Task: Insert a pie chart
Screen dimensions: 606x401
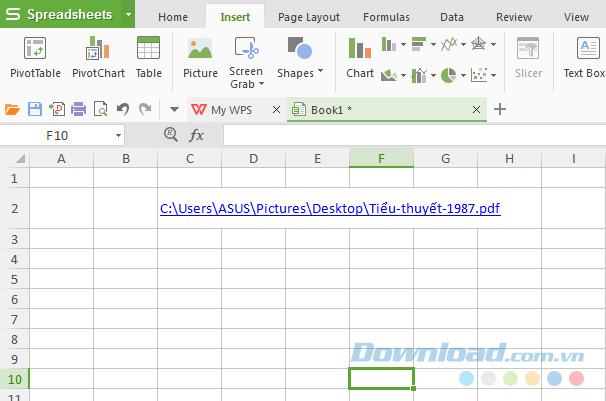Action: click(449, 75)
